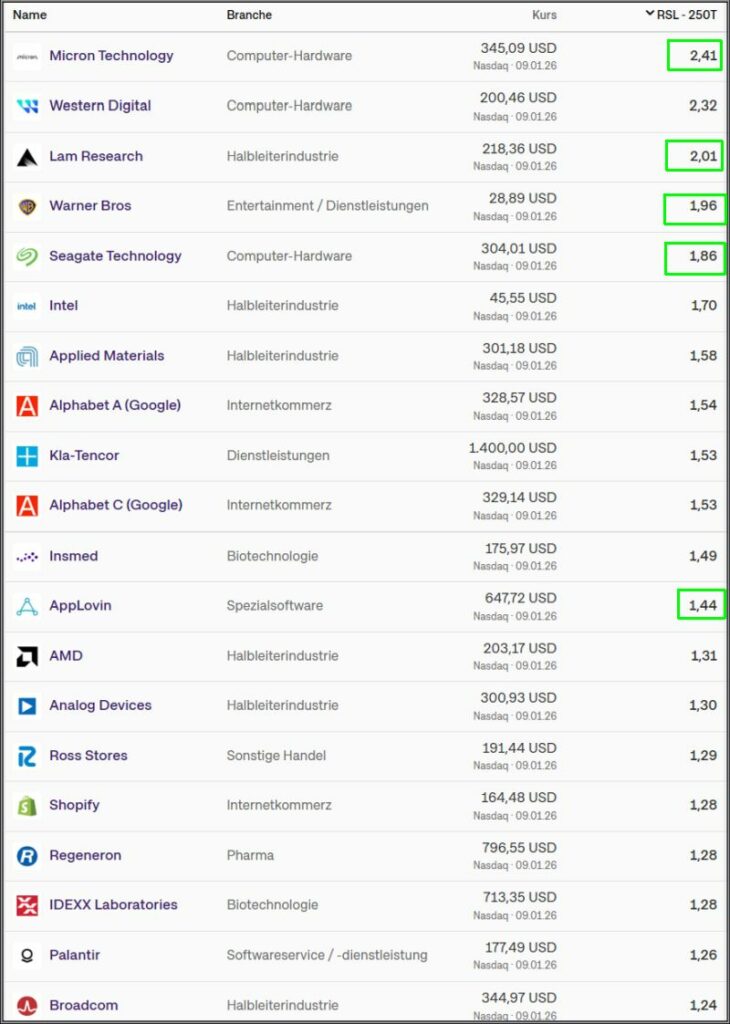Click the Intel logo icon

click(27, 306)
